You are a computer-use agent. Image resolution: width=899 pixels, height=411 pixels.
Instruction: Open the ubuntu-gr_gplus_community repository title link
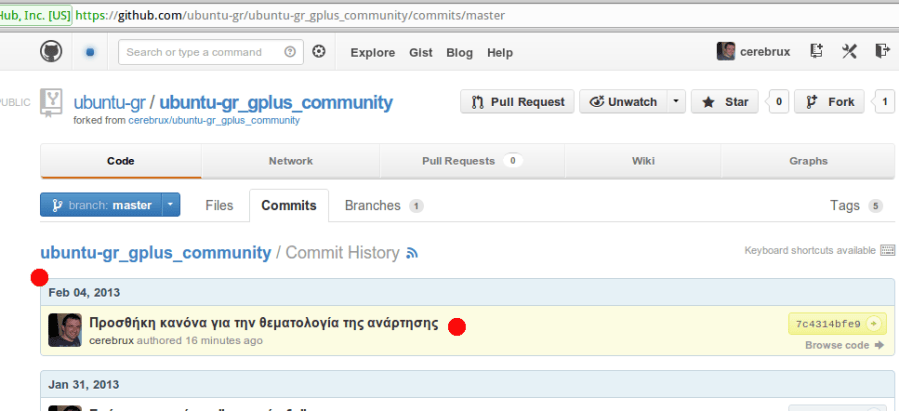coord(276,103)
